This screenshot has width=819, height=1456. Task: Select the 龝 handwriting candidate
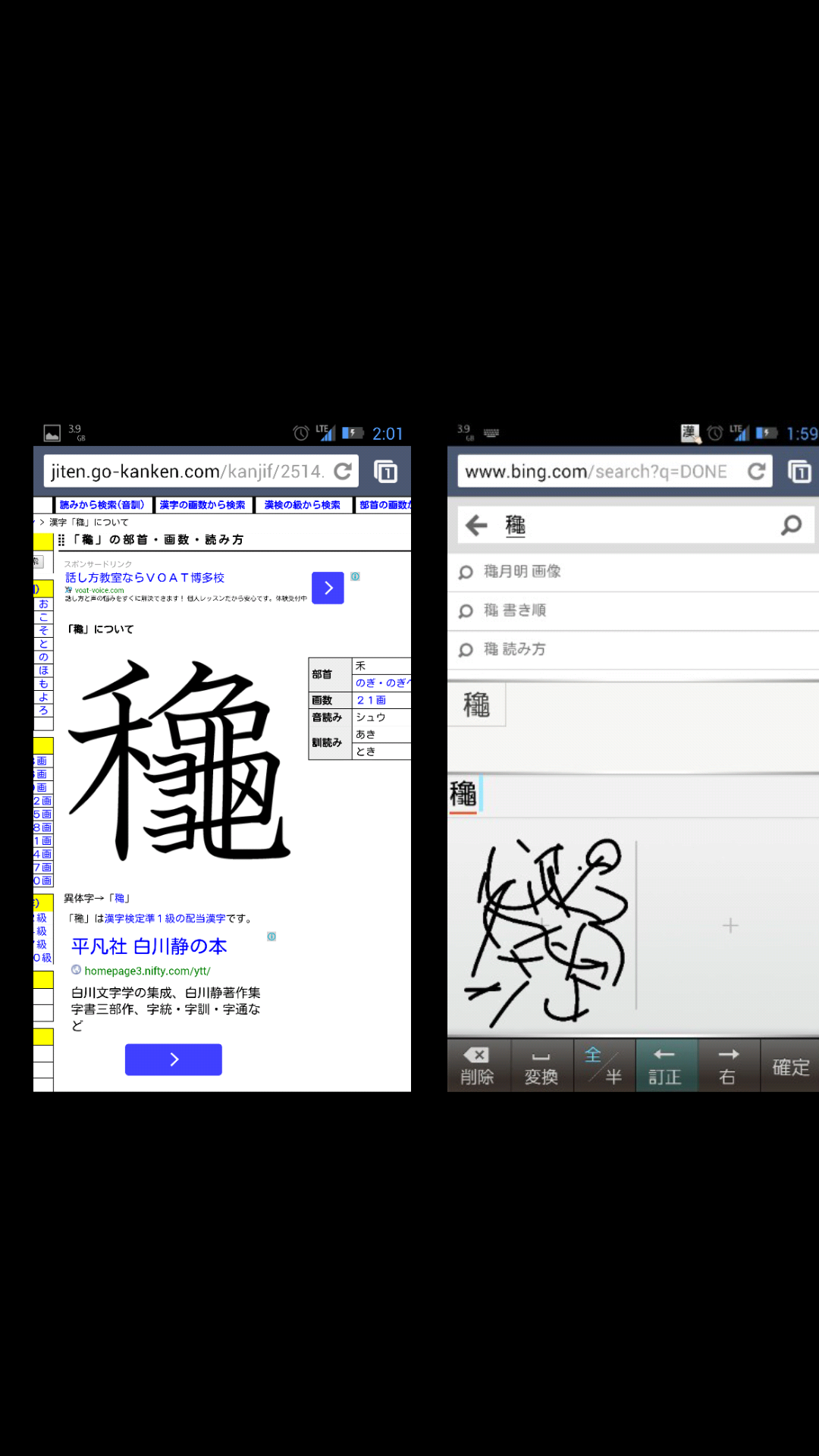[476, 704]
